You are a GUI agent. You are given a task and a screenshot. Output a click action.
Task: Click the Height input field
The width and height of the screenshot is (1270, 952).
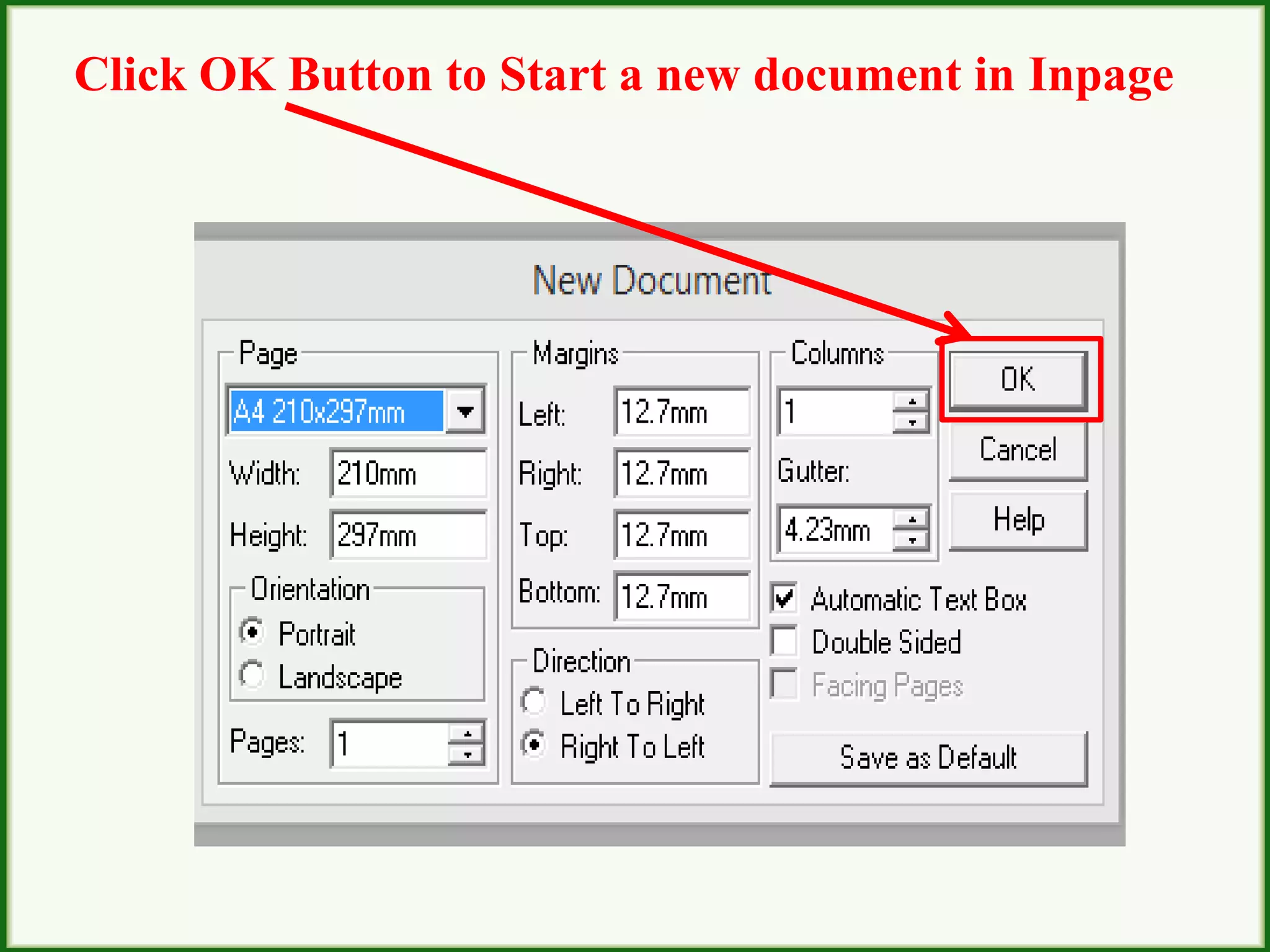[x=409, y=535]
